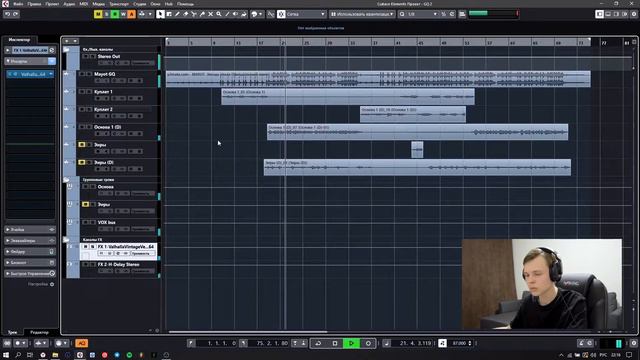Viewport: 640px width, 360px height.
Task: Select the VOX bus group track
Action: [x=107, y=222]
